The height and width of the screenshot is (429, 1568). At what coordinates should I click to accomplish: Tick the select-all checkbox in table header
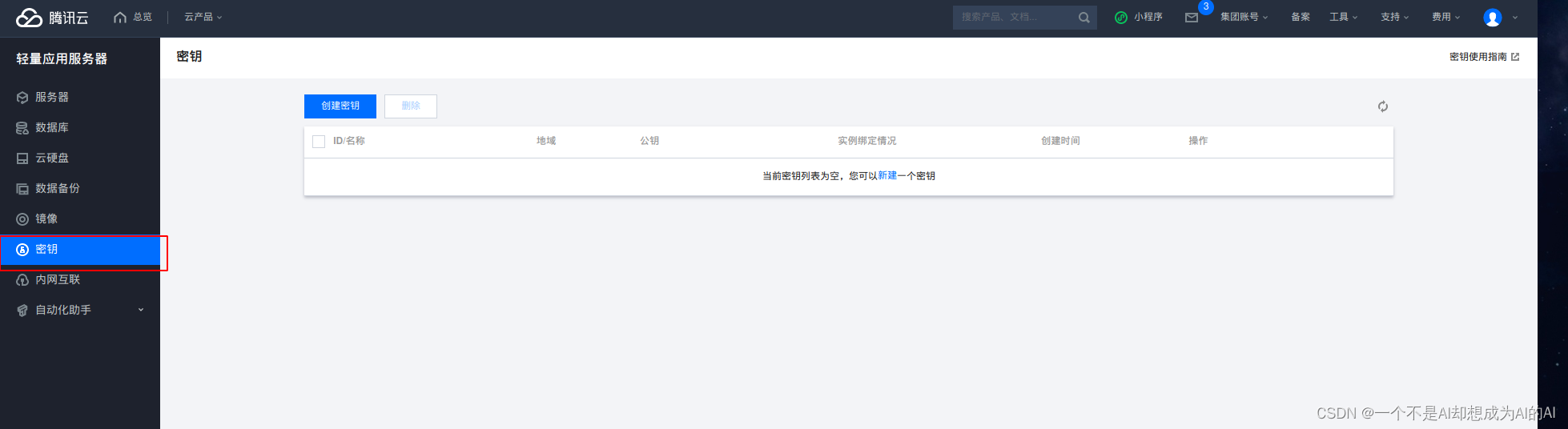point(319,142)
